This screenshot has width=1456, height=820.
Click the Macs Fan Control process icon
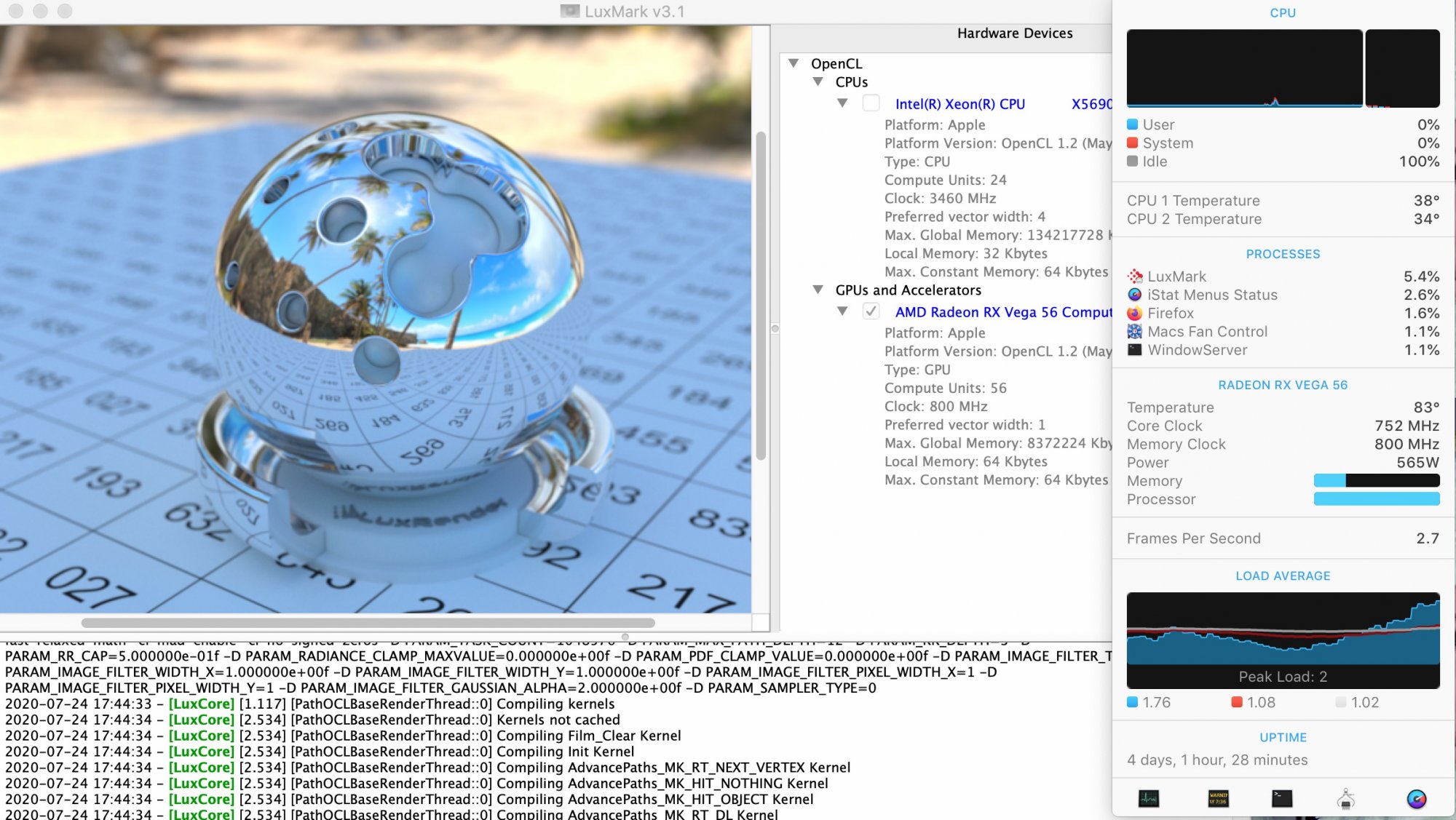coord(1134,332)
